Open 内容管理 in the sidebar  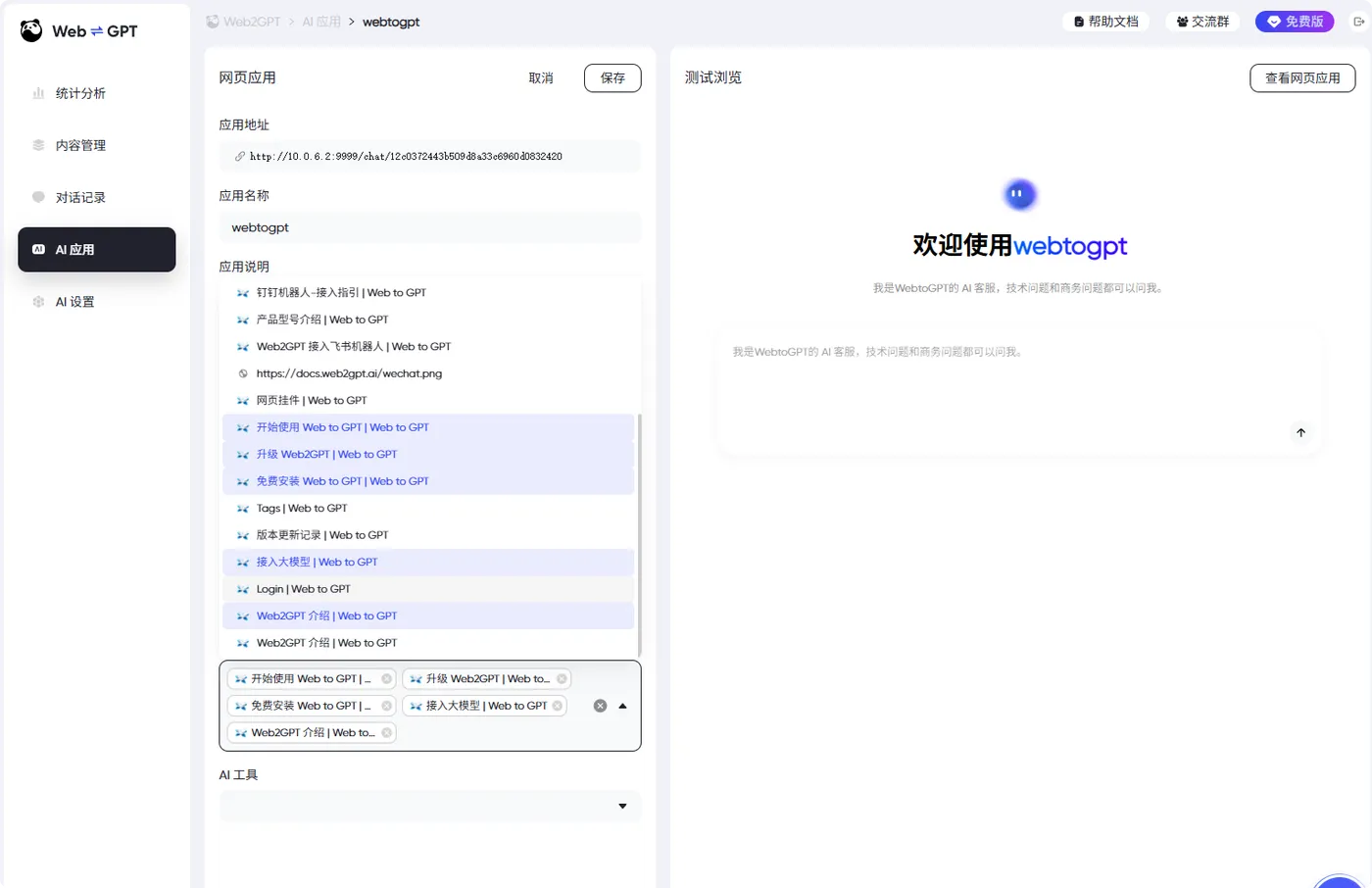96,145
